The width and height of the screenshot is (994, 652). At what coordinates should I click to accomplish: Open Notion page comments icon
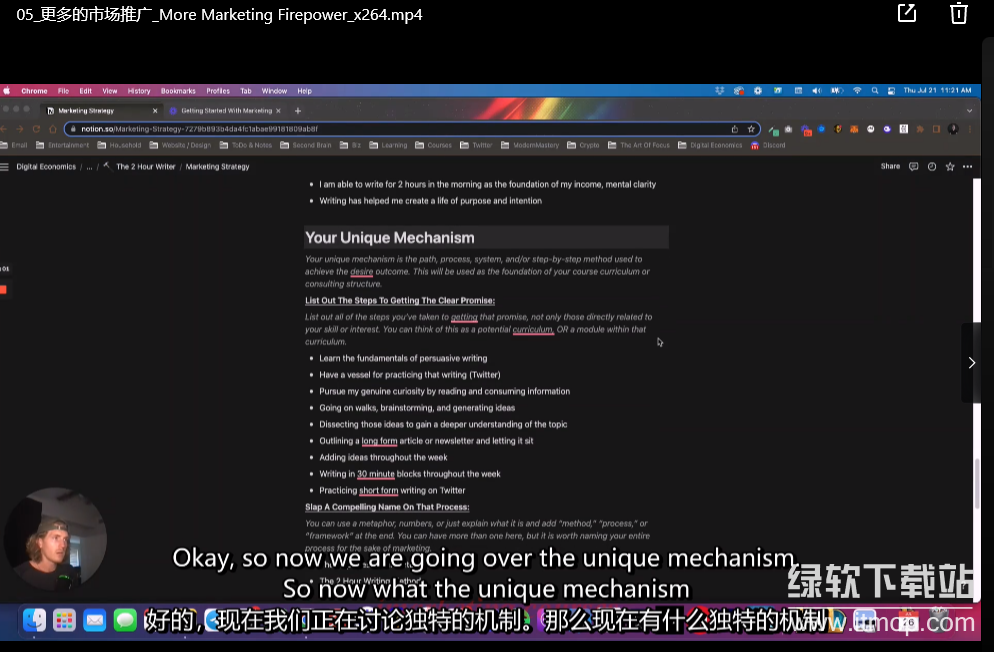pos(914,167)
